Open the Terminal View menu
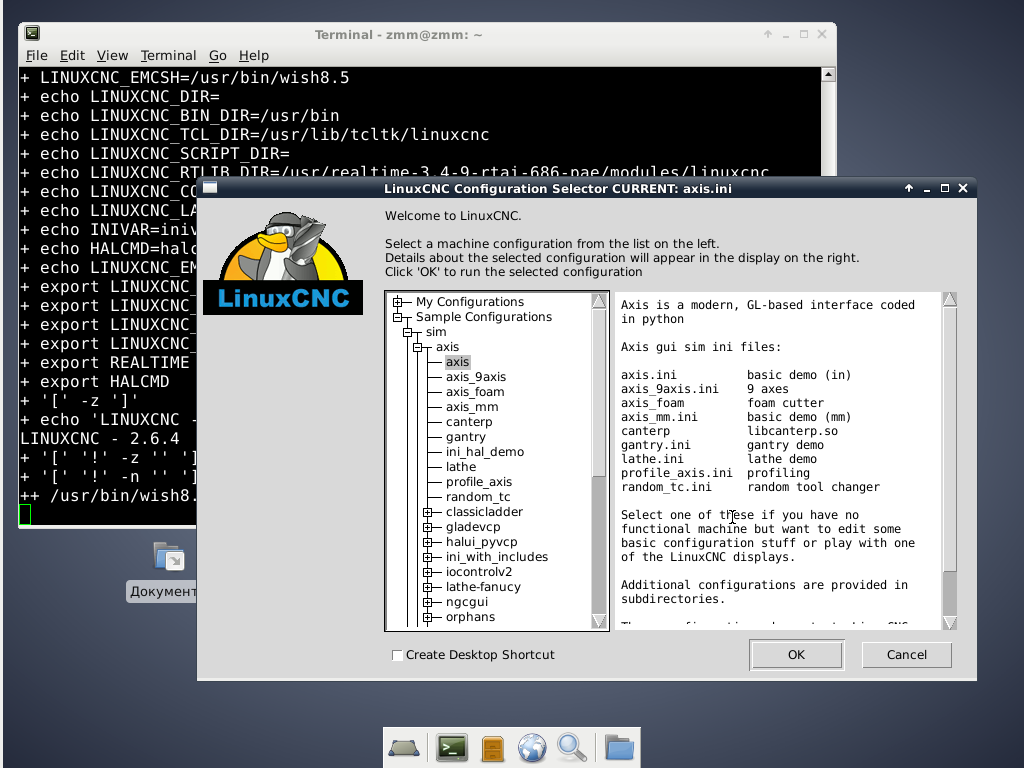The width and height of the screenshot is (1024, 768). [x=112, y=56]
